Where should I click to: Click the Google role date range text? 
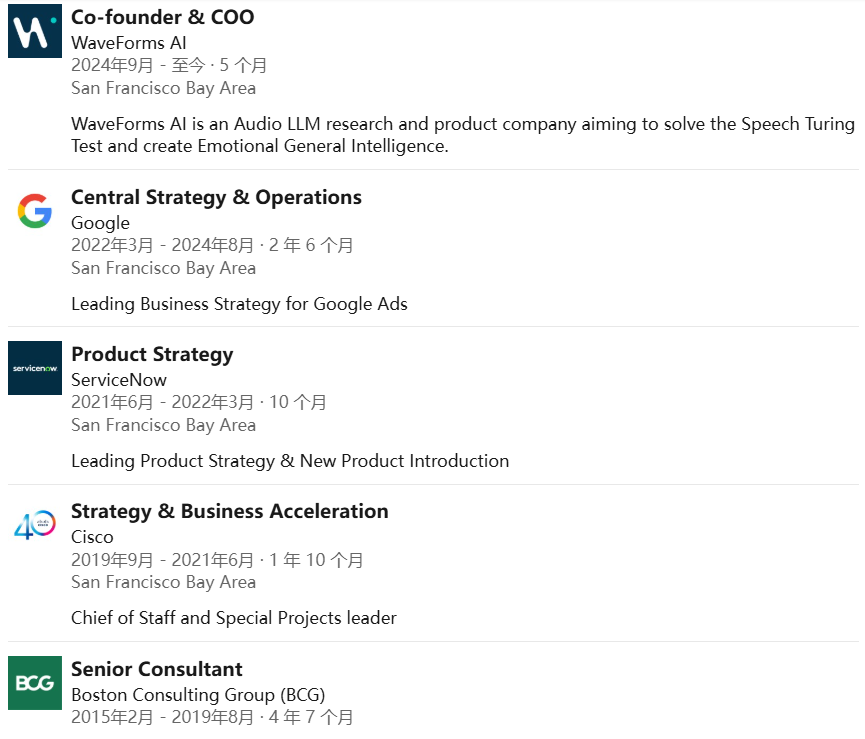click(212, 245)
